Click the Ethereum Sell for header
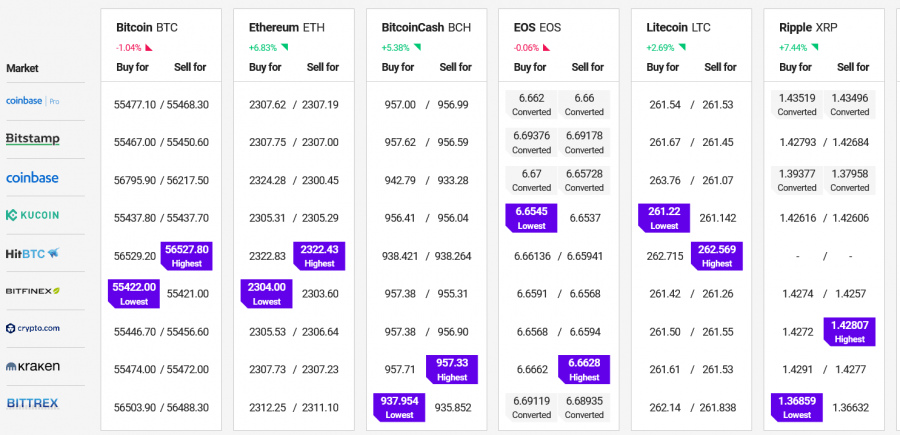The height and width of the screenshot is (435, 900). point(323,67)
